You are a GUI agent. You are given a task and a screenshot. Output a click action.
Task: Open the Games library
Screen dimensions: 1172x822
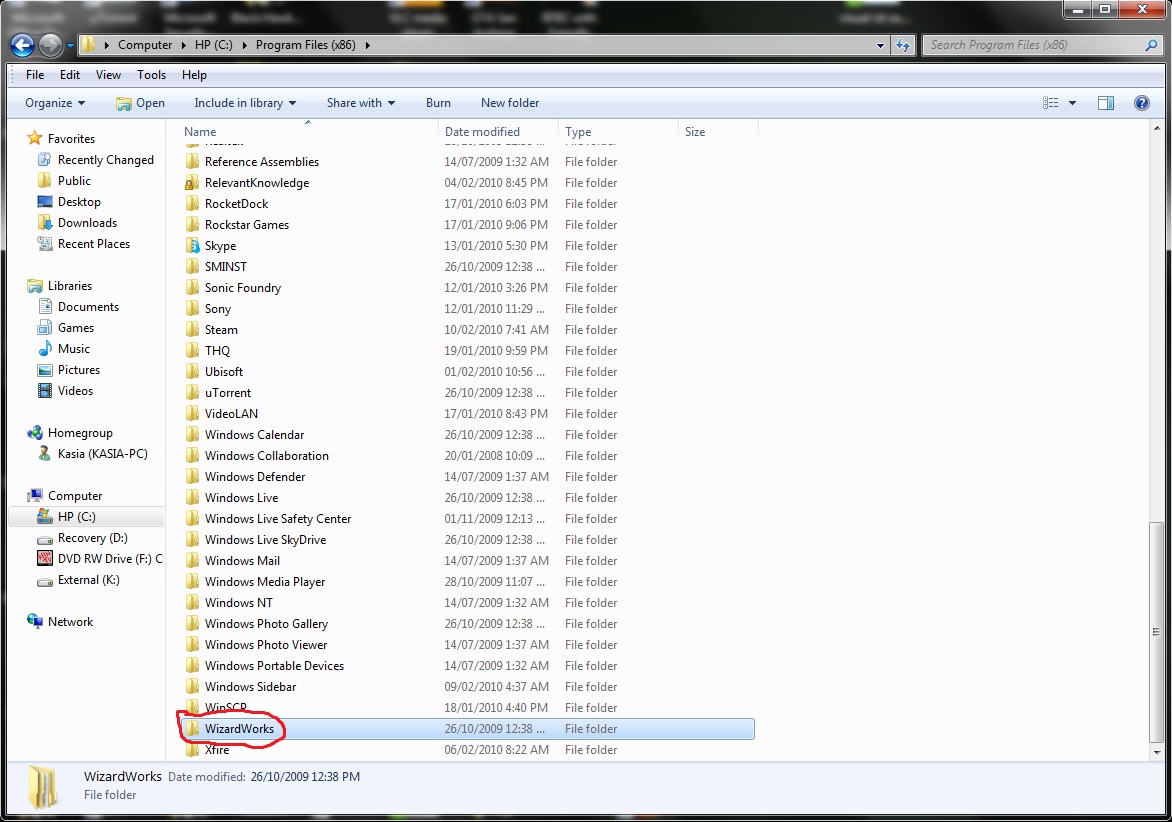(x=66, y=327)
